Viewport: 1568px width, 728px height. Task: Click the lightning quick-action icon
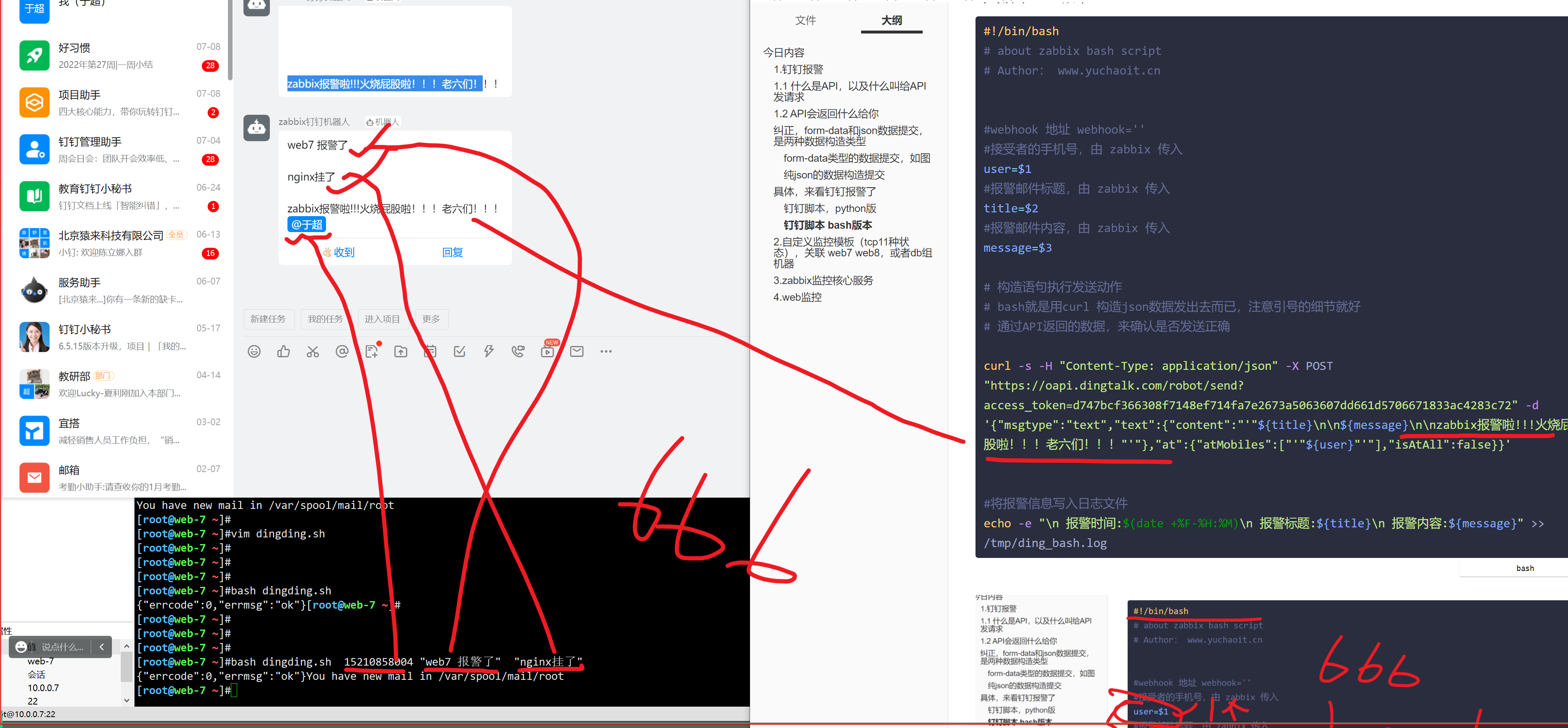click(x=489, y=351)
